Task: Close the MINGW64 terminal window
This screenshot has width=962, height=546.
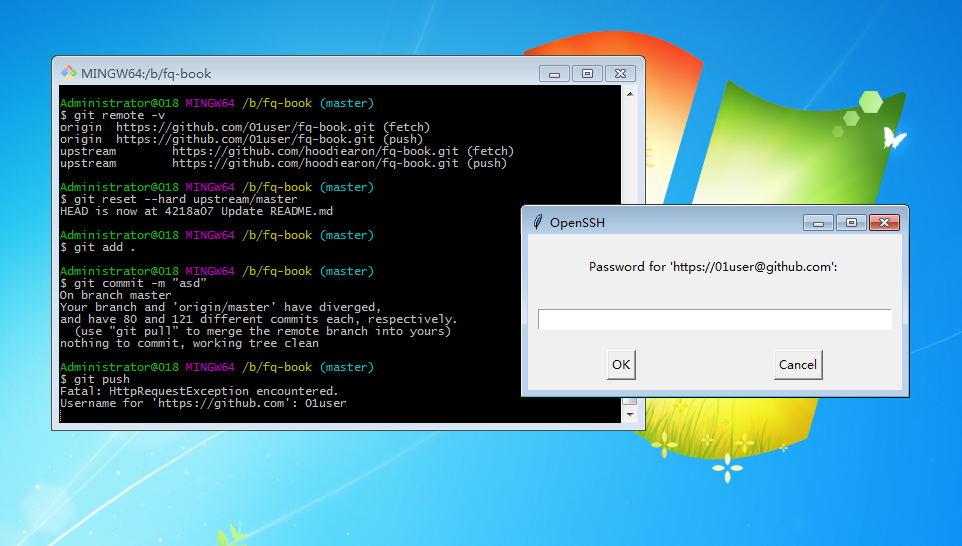Action: click(x=620, y=74)
